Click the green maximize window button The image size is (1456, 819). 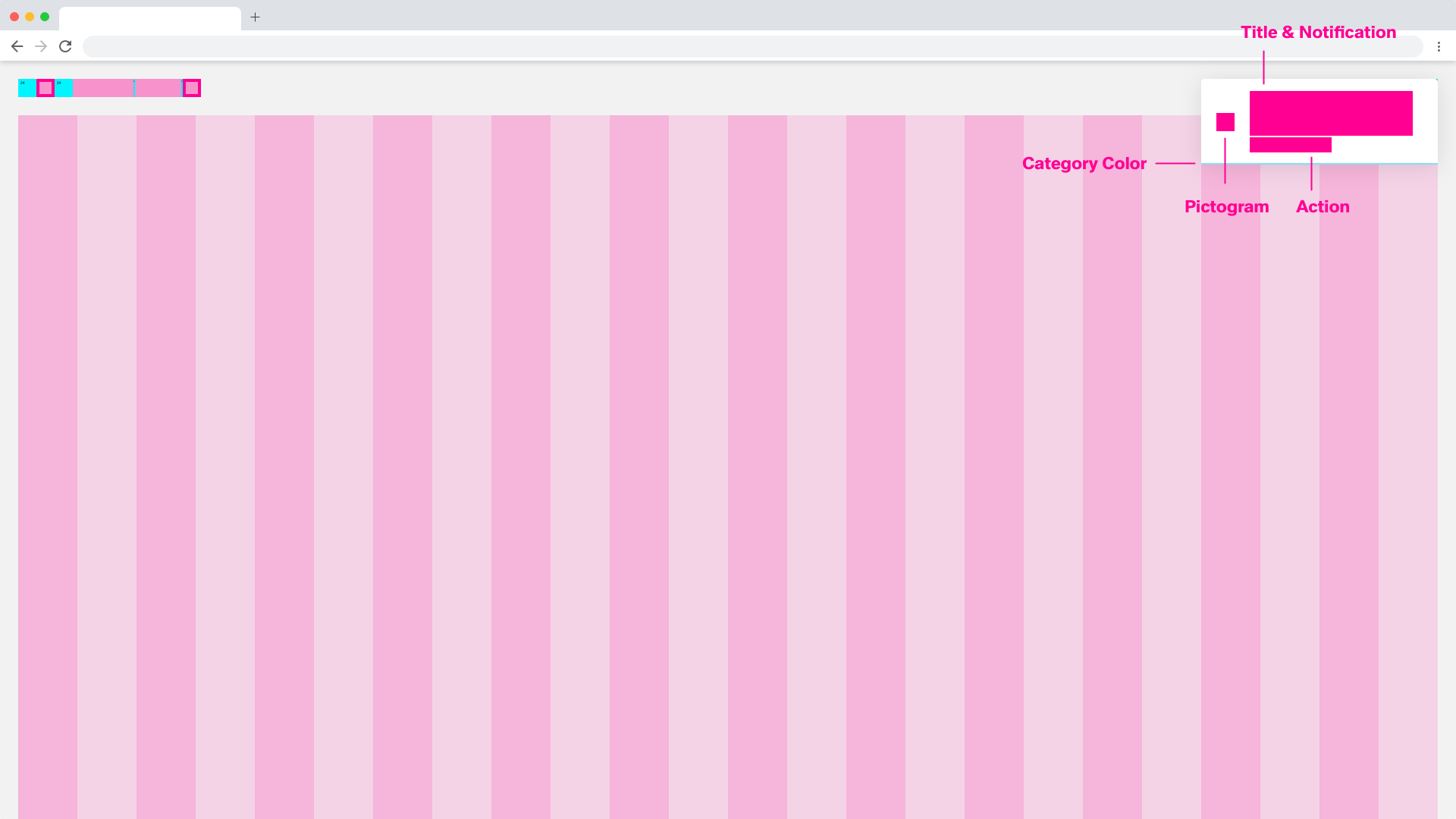click(45, 17)
